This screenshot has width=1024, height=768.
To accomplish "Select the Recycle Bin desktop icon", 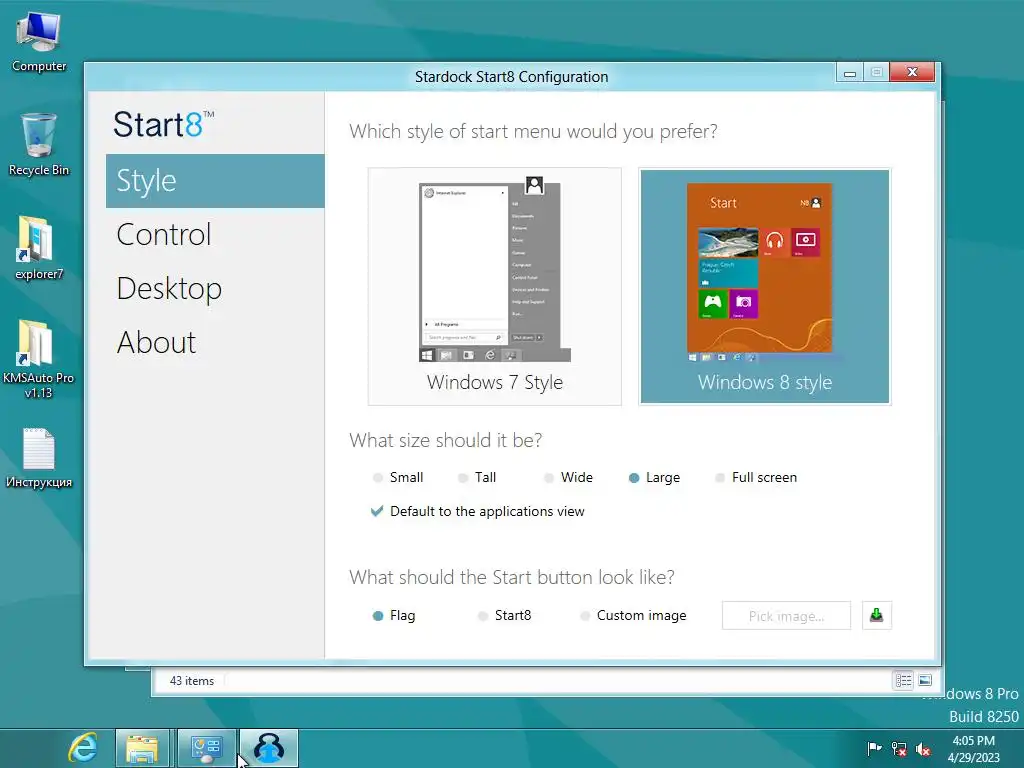I will [39, 144].
